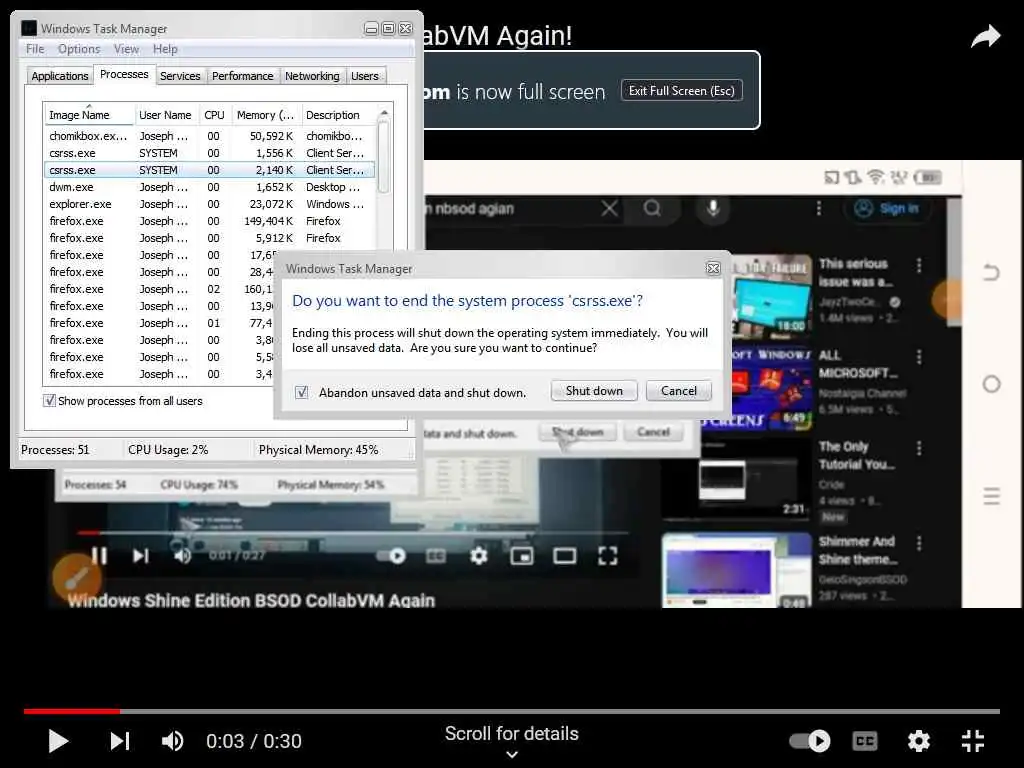Sort processes by User Name column
The height and width of the screenshot is (768, 1024).
[x=165, y=115]
